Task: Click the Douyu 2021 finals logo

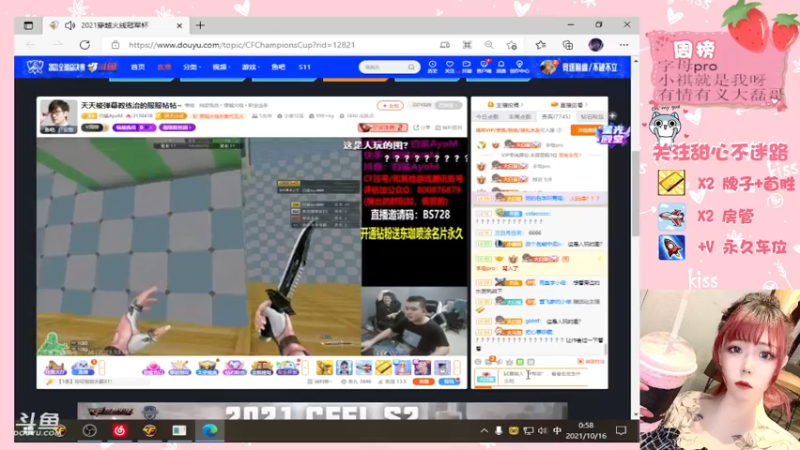Action: point(71,67)
